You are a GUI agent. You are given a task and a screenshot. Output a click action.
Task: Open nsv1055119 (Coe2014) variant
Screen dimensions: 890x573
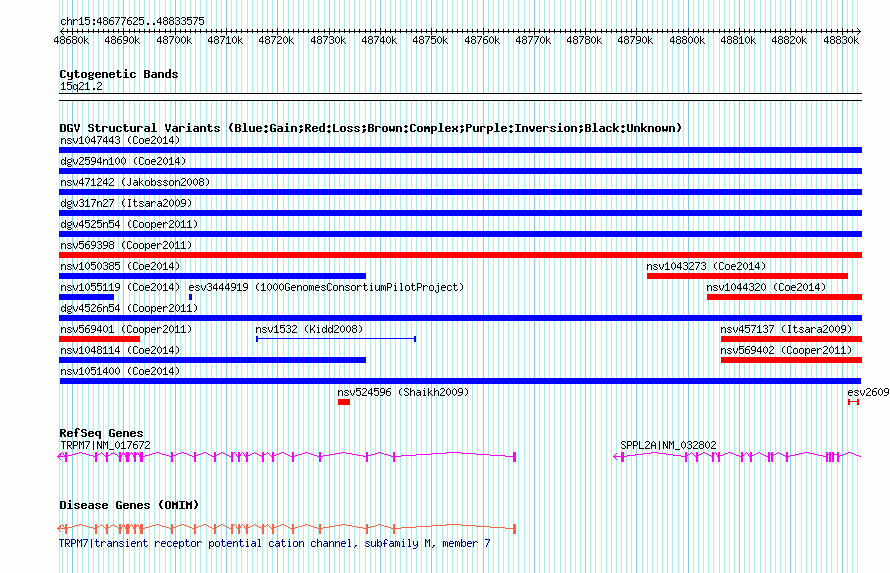[120, 287]
